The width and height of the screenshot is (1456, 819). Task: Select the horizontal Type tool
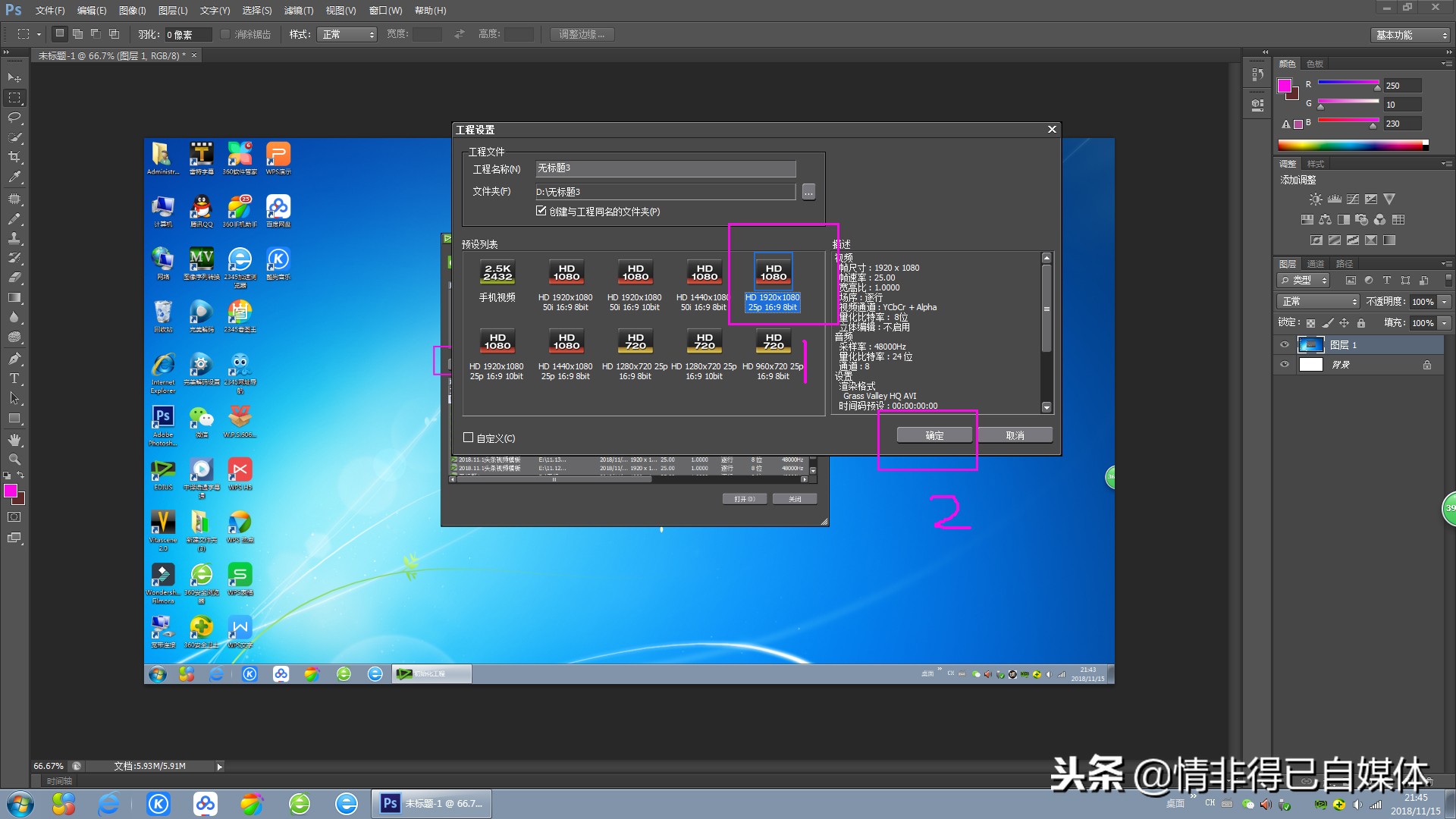tap(14, 378)
